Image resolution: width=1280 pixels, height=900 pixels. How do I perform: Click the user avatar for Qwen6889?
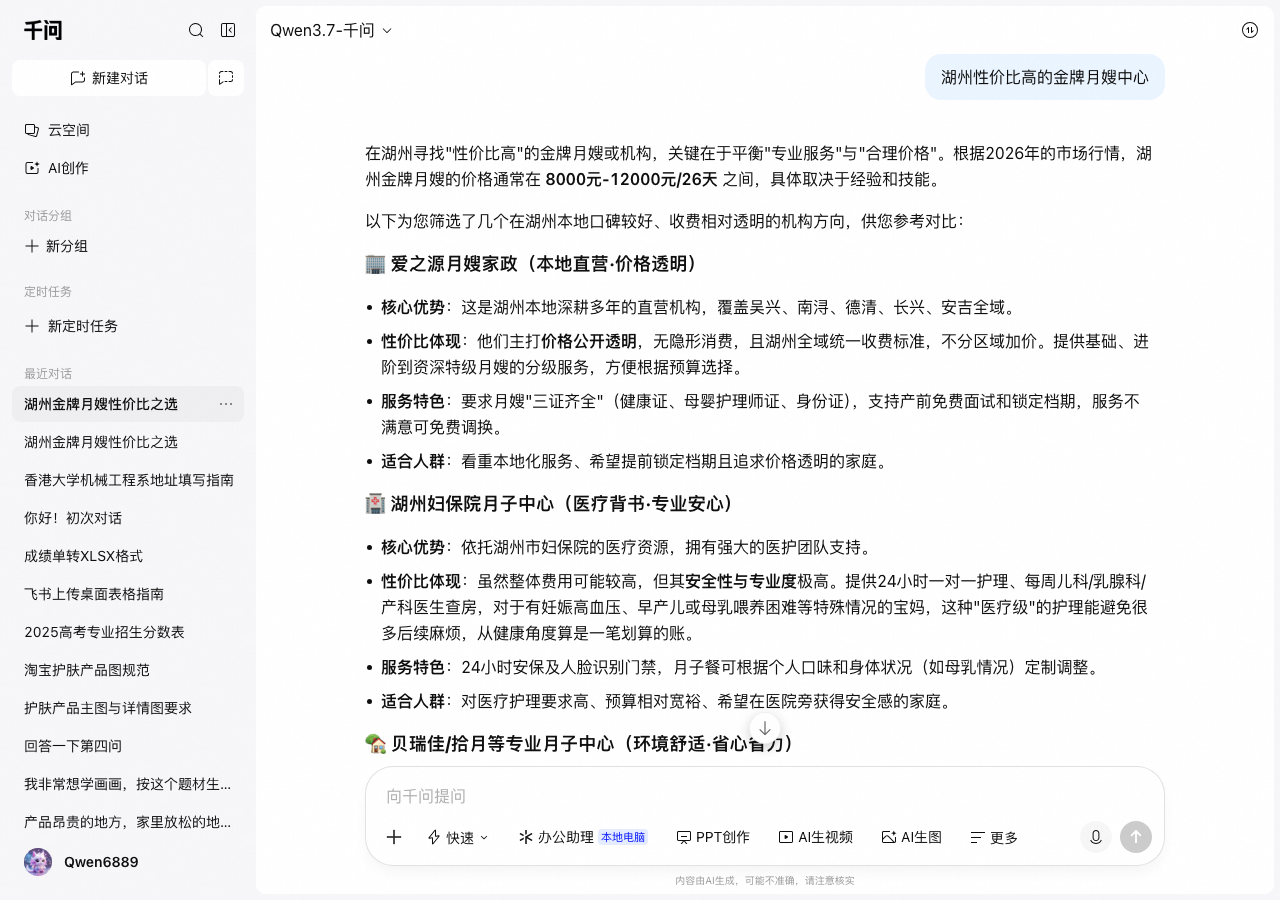(x=38, y=862)
